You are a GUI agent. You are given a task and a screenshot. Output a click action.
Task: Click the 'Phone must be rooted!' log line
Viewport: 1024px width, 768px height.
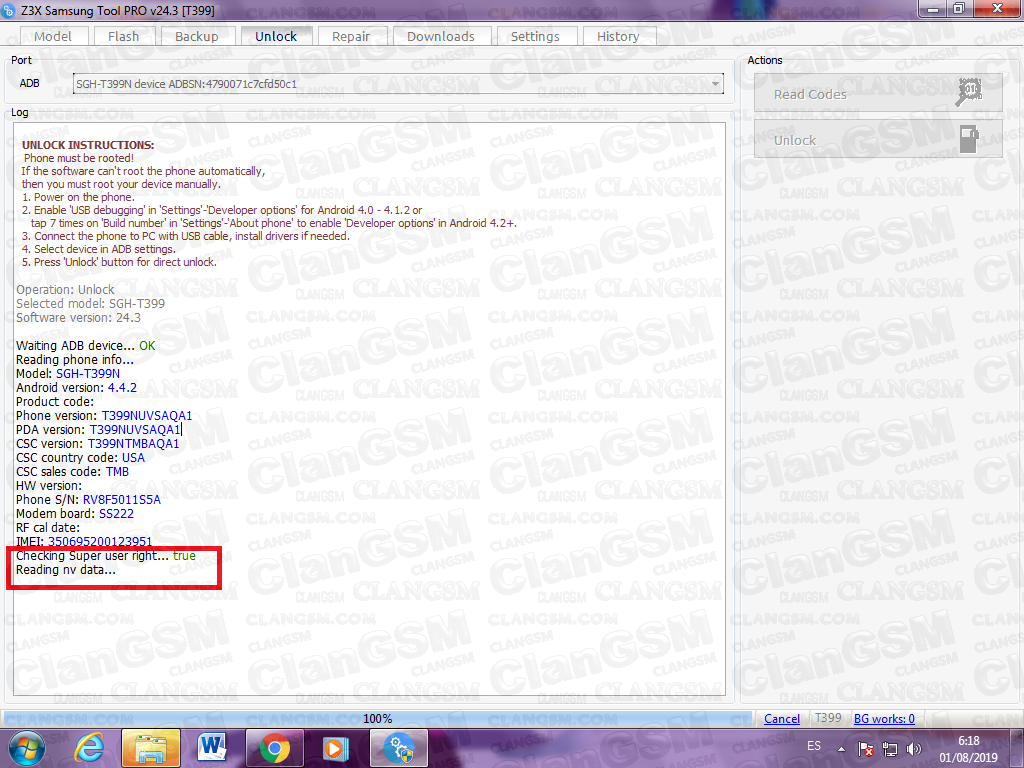pyautogui.click(x=78, y=158)
